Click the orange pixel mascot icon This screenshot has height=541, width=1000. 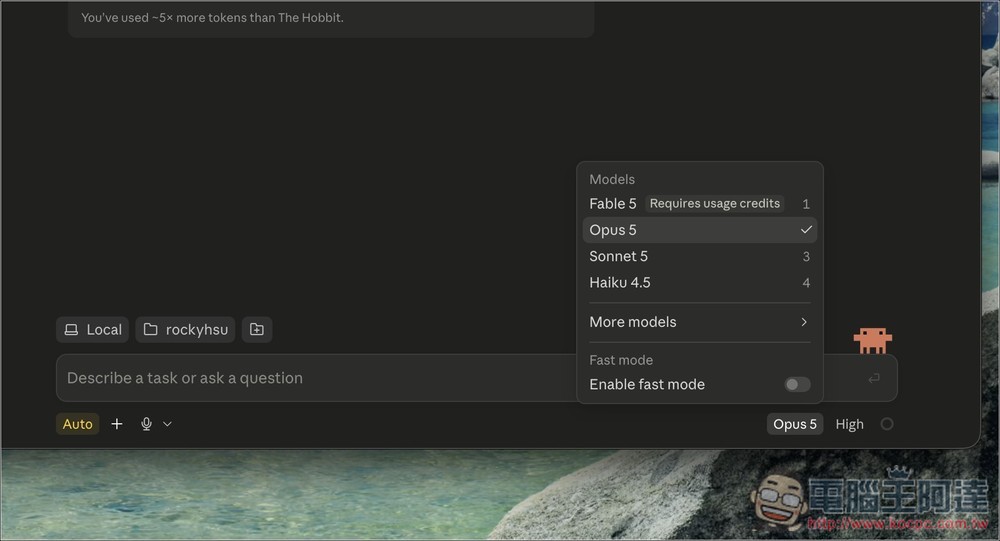click(x=872, y=341)
